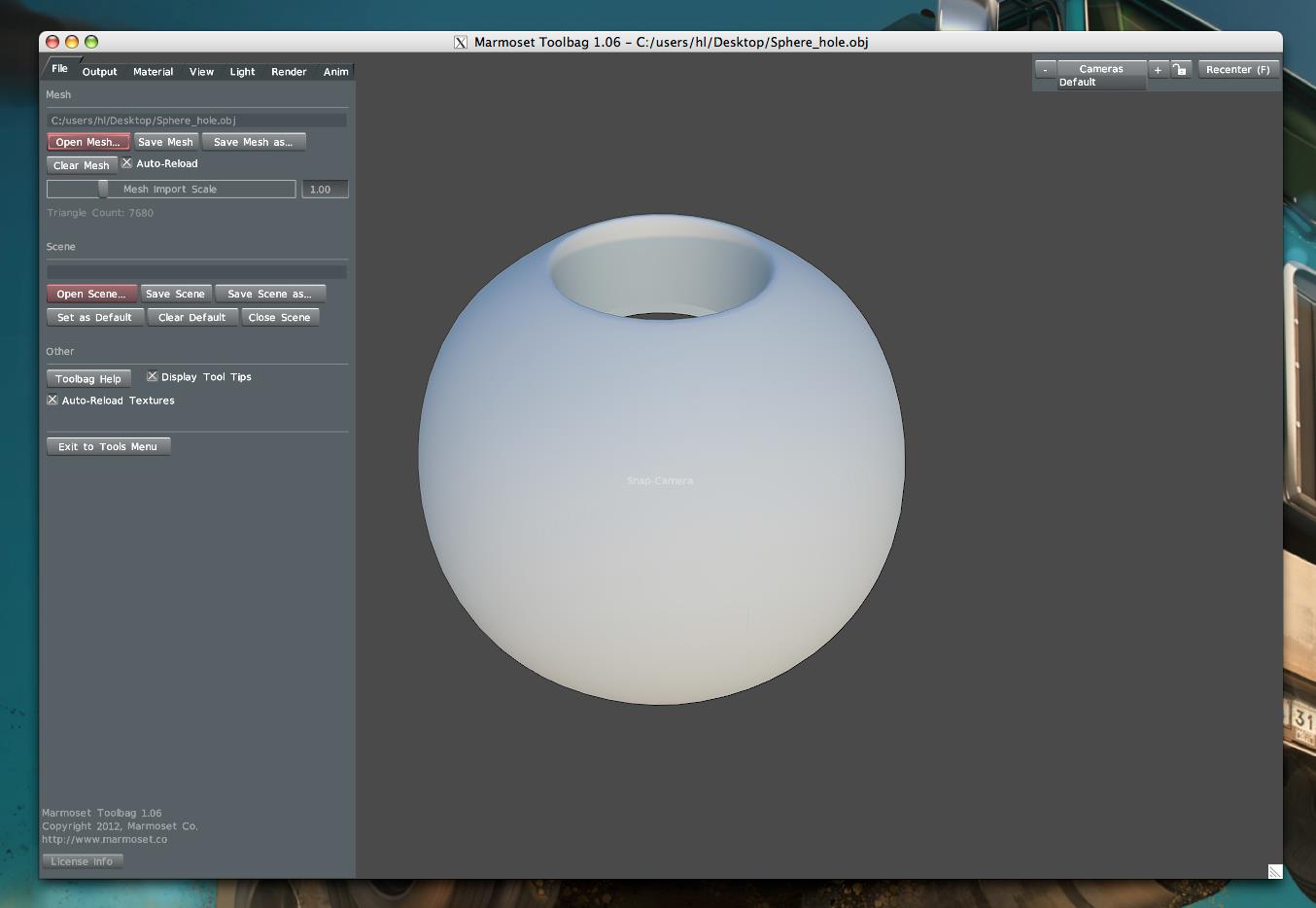Select the Default camera entry

[x=1078, y=83]
